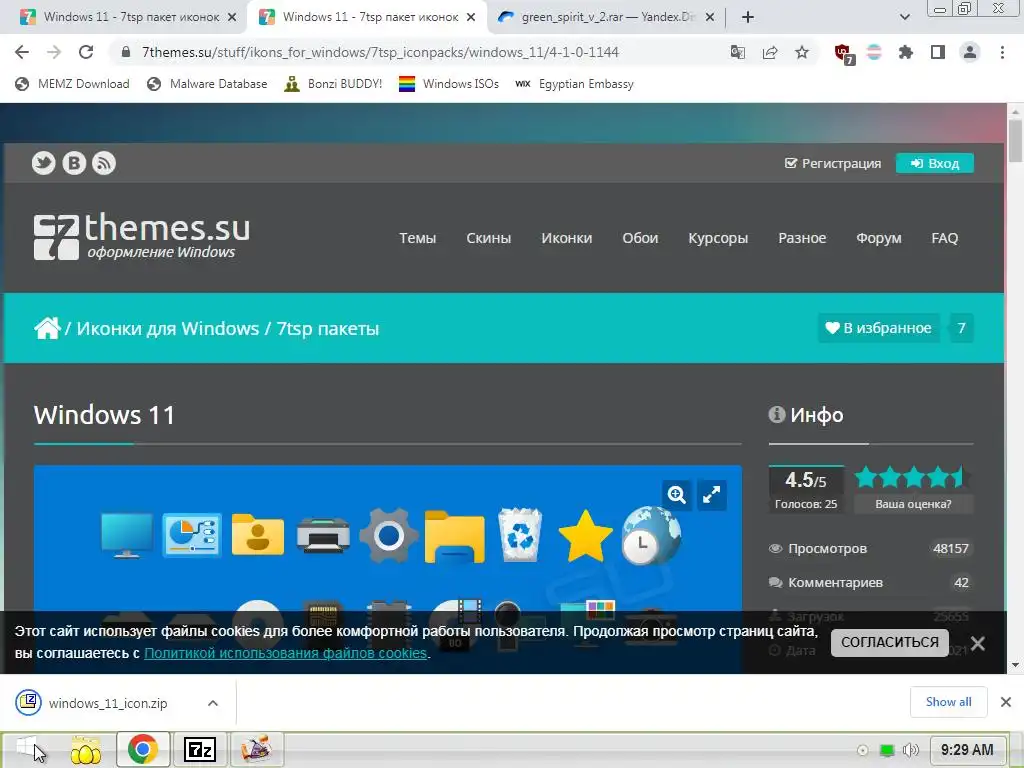Open the Курсоры menu
The width and height of the screenshot is (1024, 768).
point(718,238)
